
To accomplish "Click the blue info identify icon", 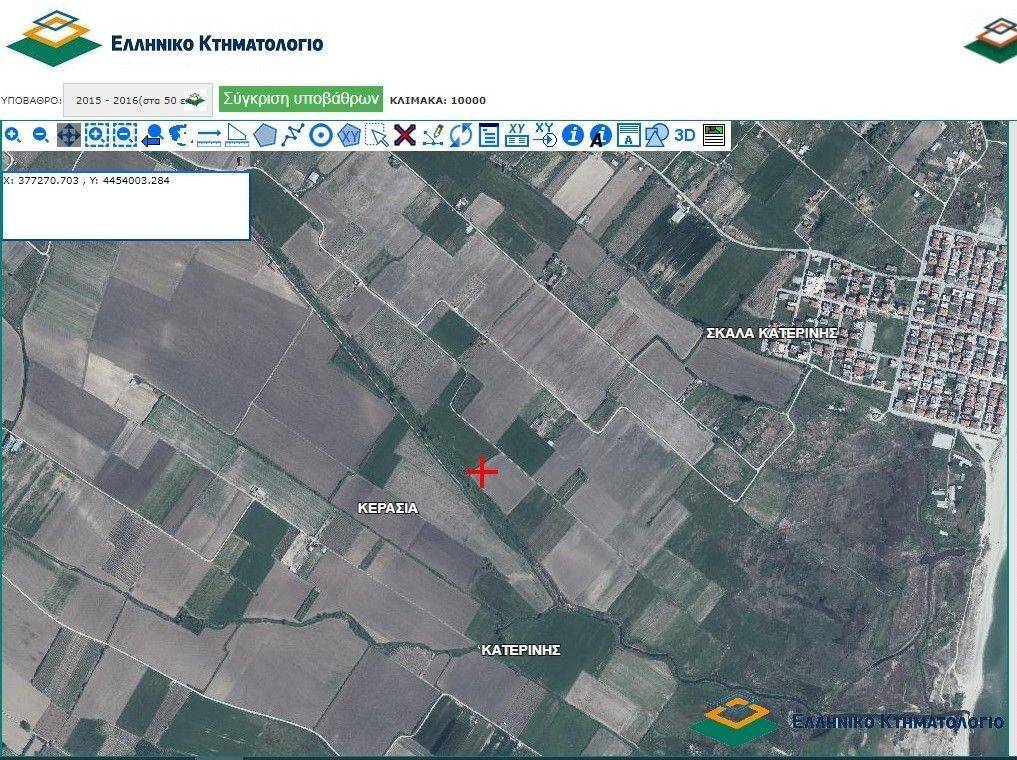I will coord(572,135).
